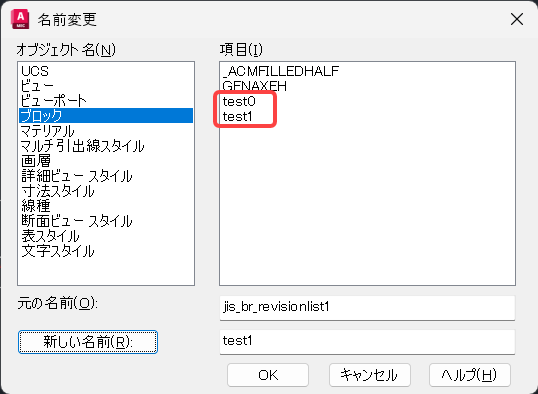Select 寸法スタイル in the object name list

(x=106, y=191)
